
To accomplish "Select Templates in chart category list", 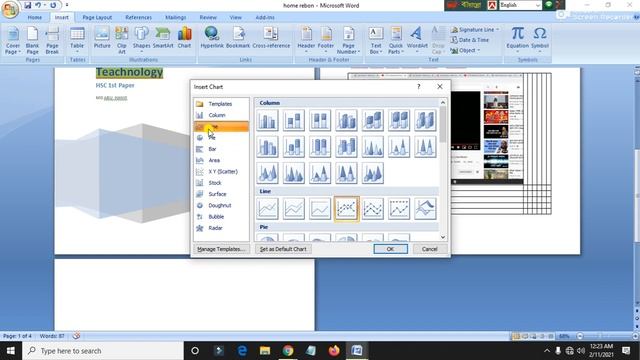I will [x=221, y=104].
